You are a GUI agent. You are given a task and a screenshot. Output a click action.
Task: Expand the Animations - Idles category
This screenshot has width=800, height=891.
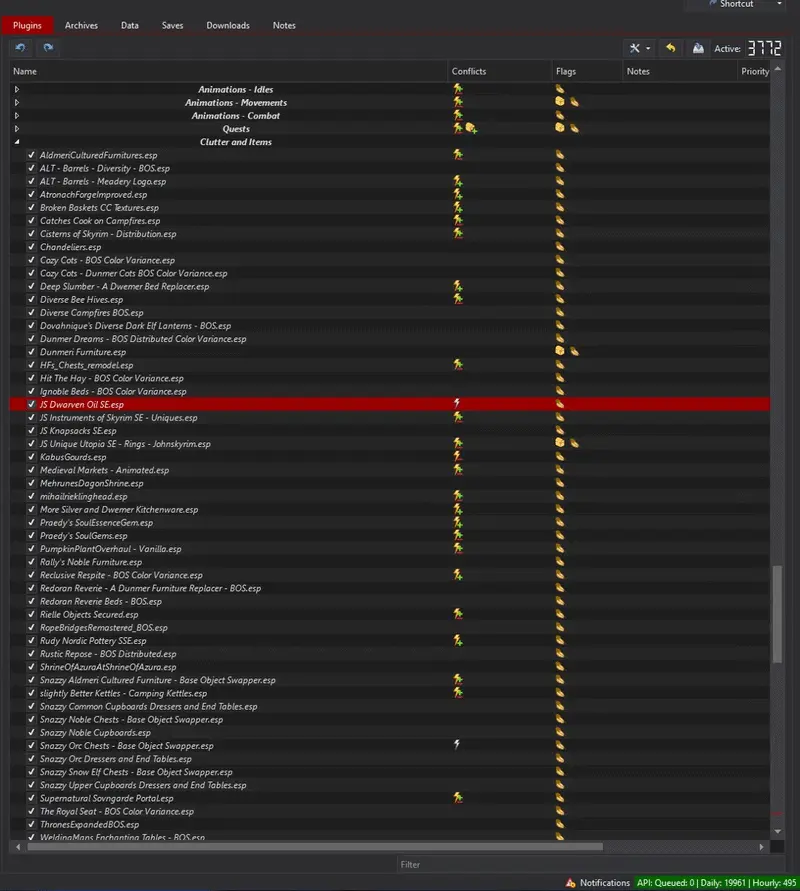pos(16,89)
